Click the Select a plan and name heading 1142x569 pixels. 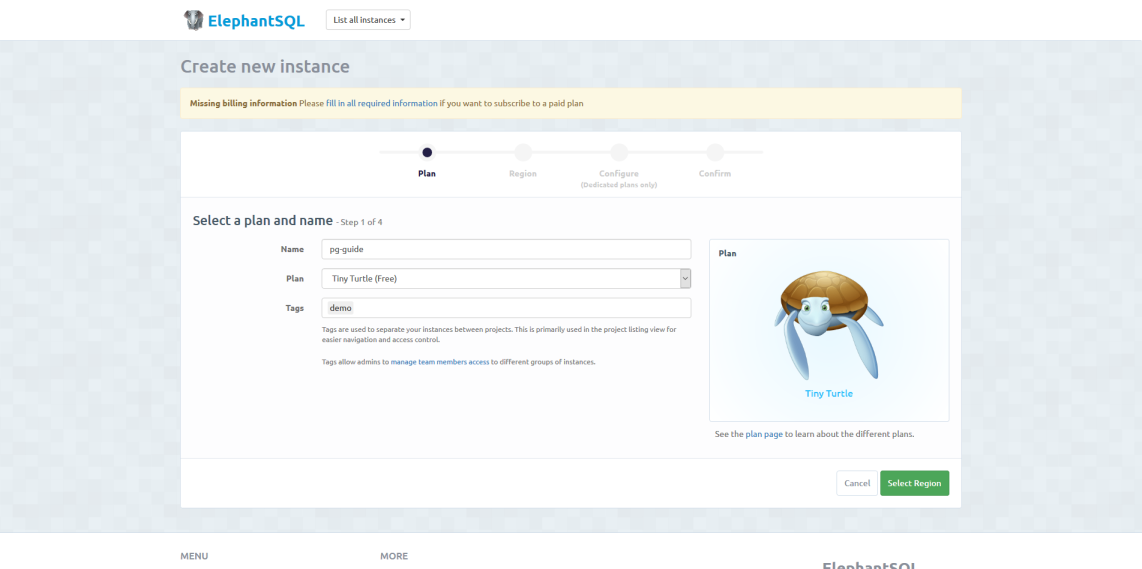pyautogui.click(x=263, y=220)
